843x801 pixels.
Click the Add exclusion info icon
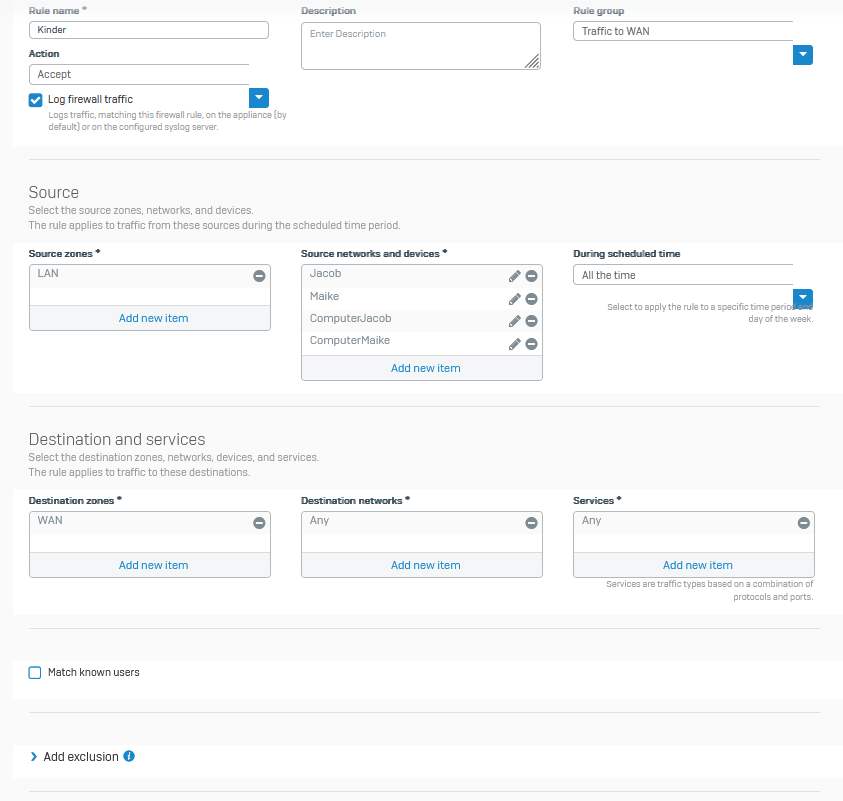click(129, 757)
